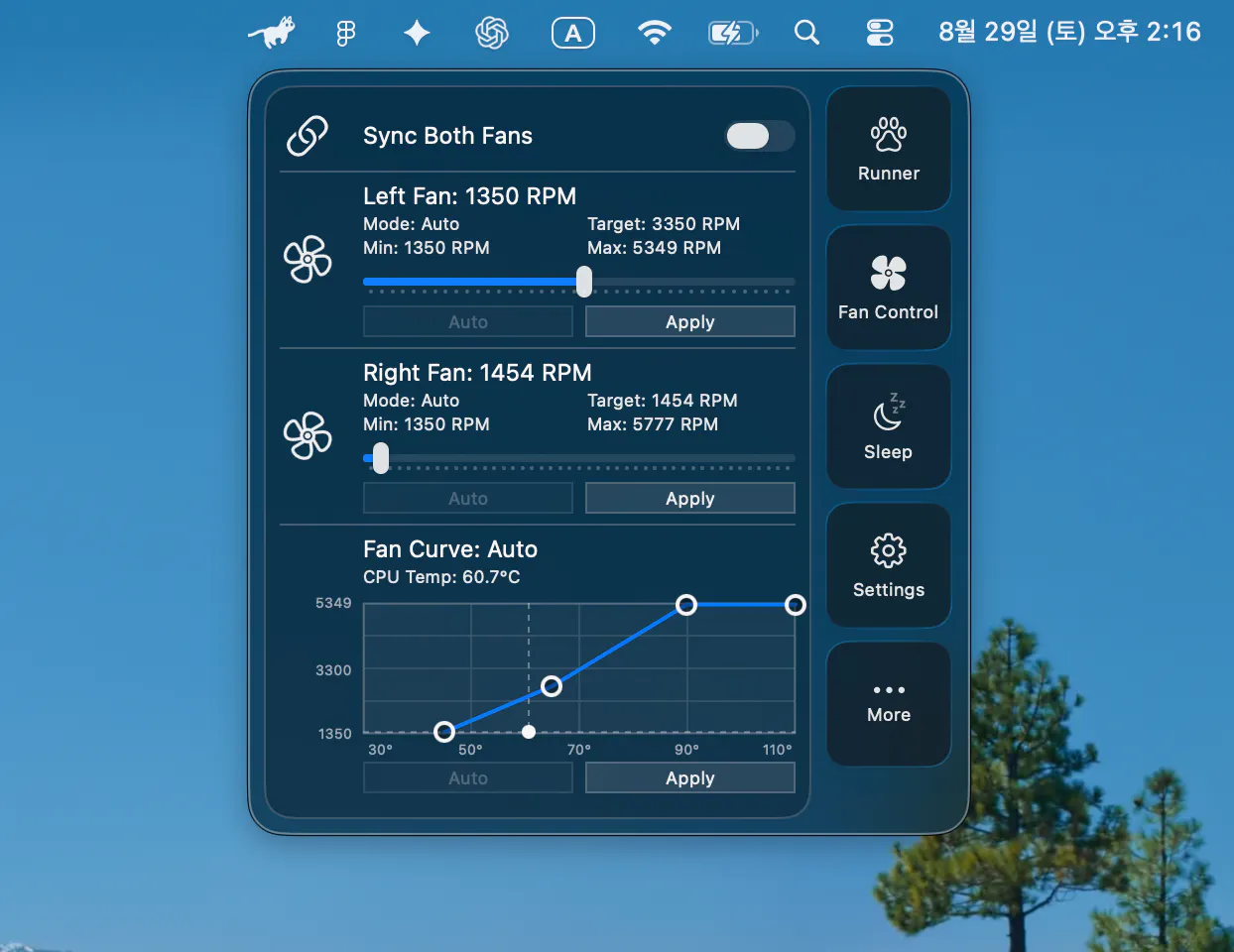The height and width of the screenshot is (952, 1234).
Task: Open Spotlight search magnifier
Action: [806, 33]
